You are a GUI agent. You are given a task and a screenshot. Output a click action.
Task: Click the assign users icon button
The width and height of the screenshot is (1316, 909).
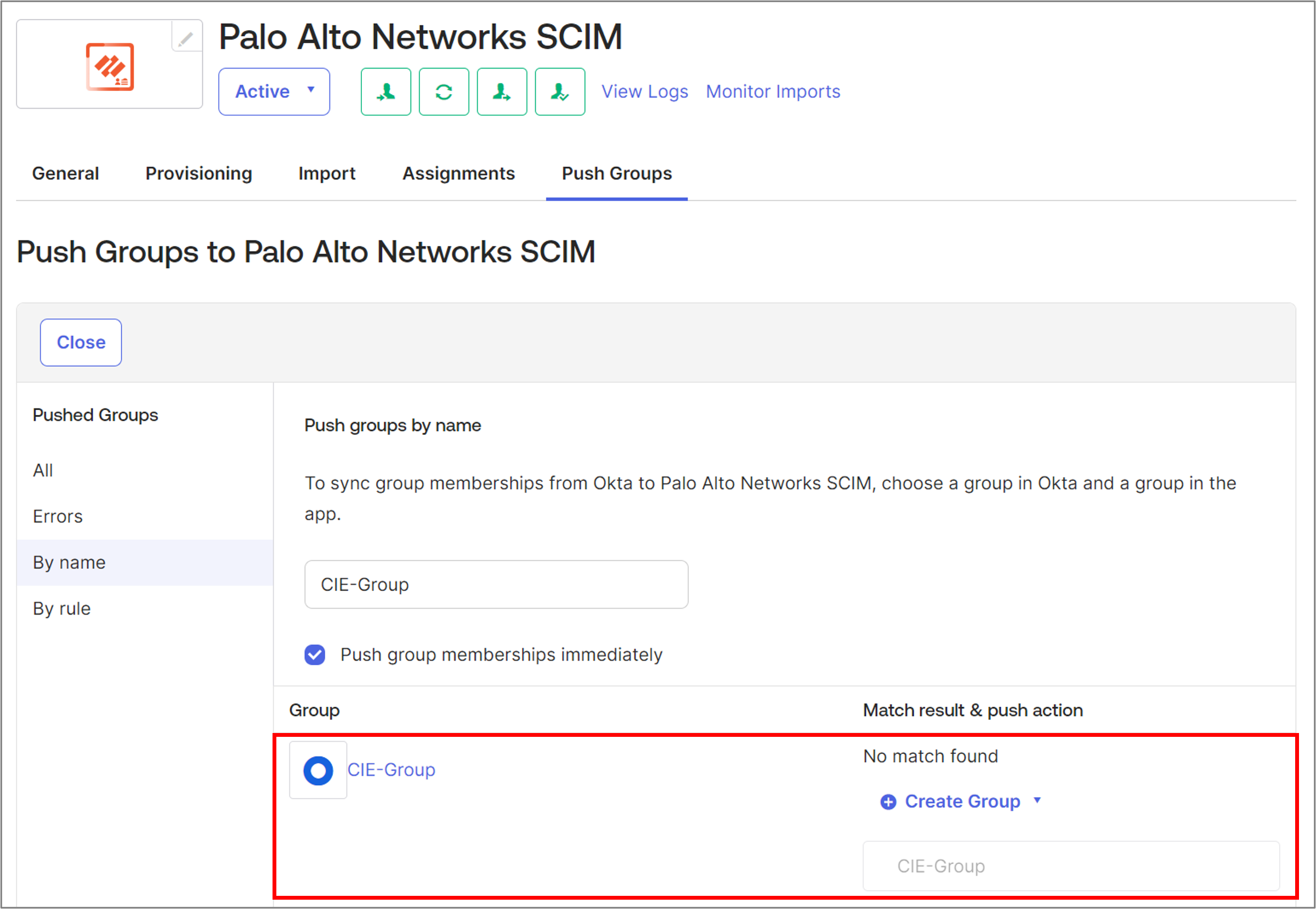pyautogui.click(x=385, y=92)
